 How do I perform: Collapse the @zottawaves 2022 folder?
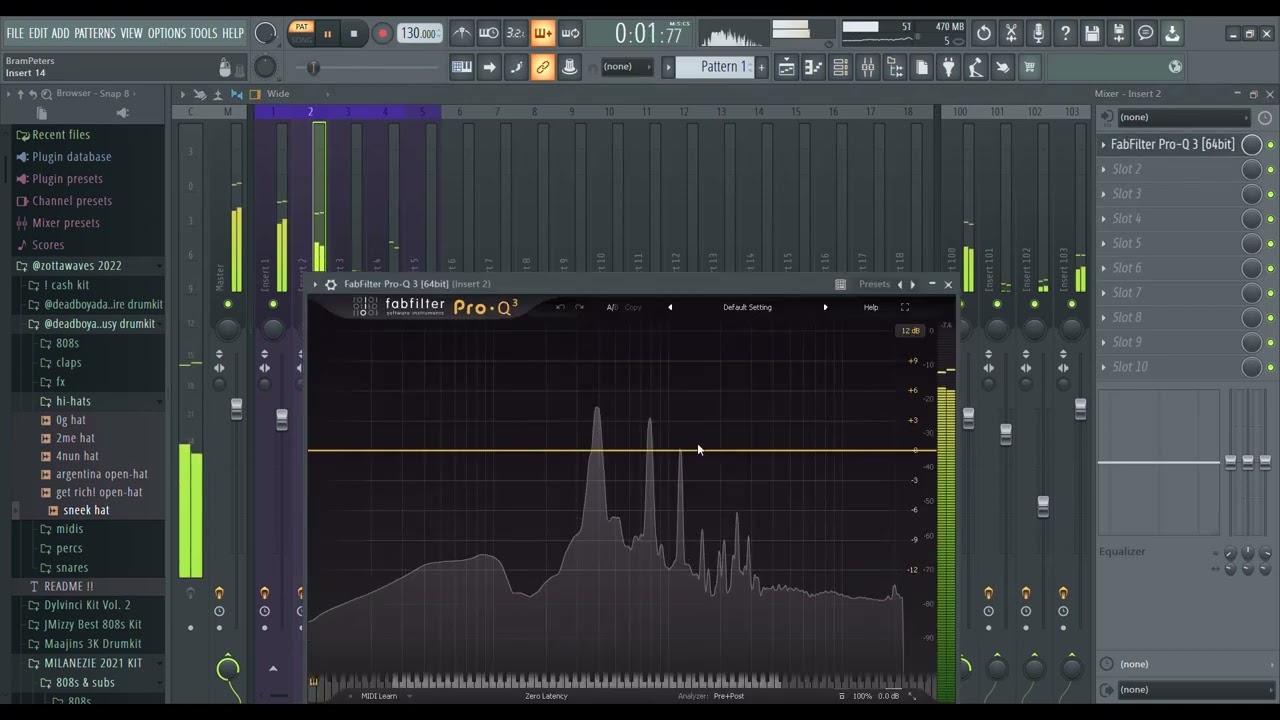tap(77, 266)
